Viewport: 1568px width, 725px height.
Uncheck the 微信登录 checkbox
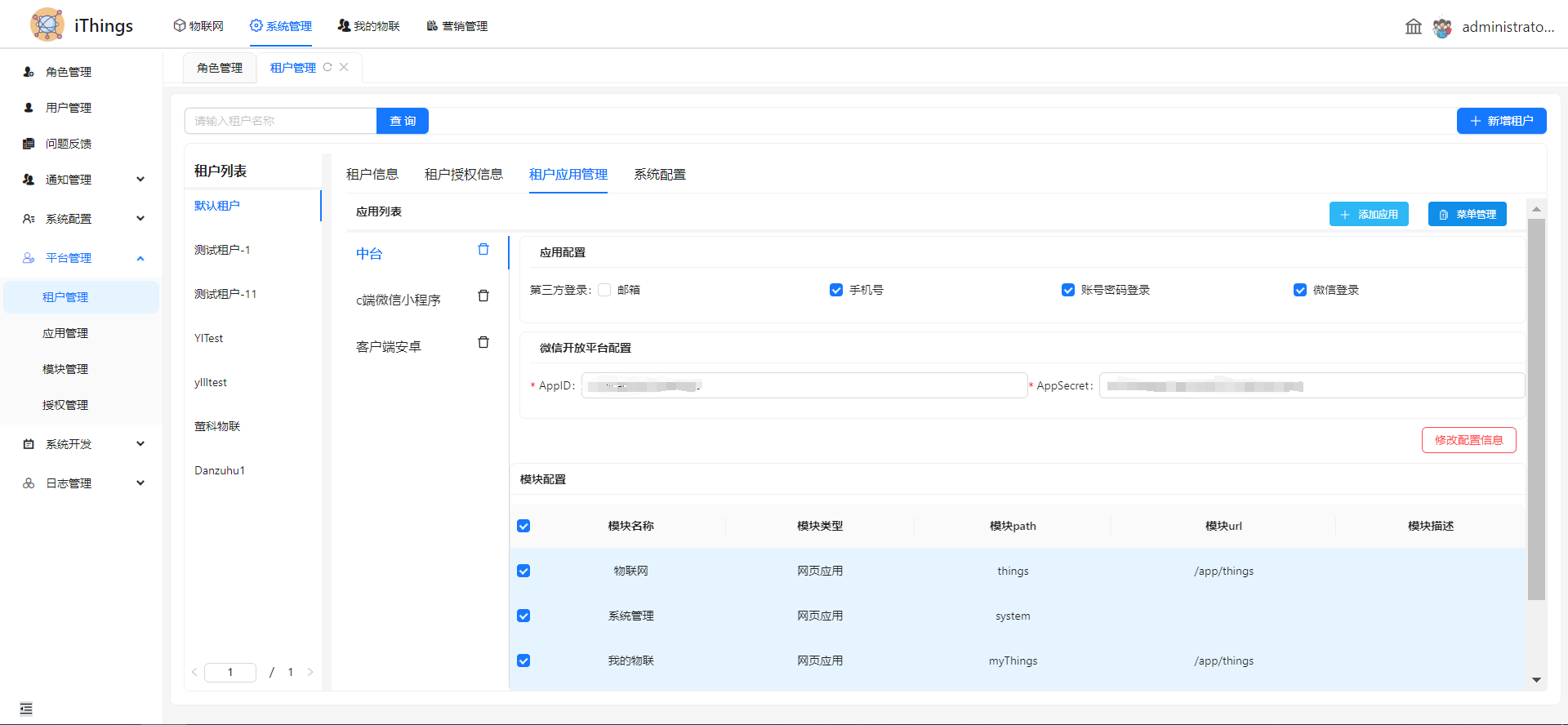click(1300, 290)
